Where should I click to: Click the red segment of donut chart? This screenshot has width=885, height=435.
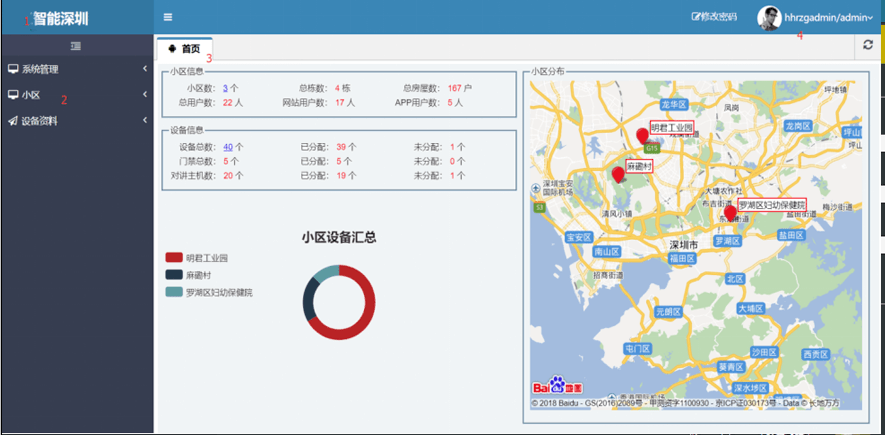(367, 319)
